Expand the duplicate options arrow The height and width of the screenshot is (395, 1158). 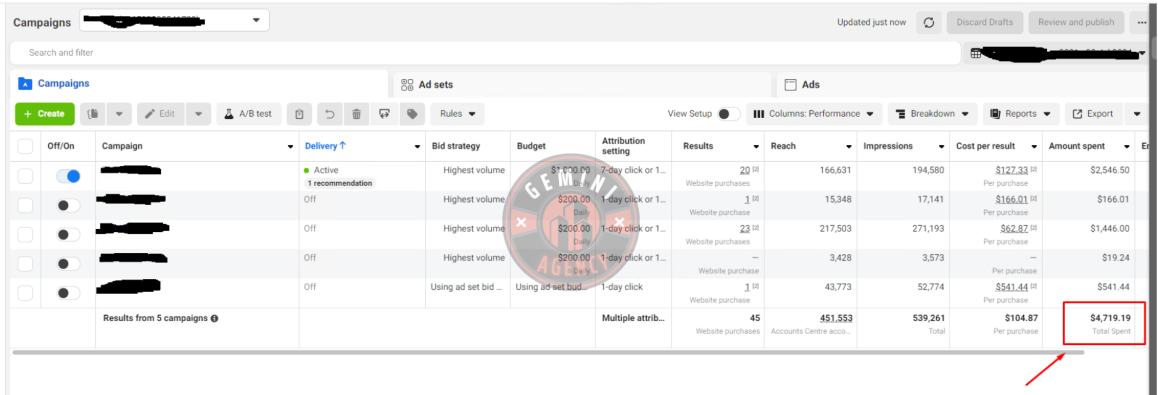point(120,114)
